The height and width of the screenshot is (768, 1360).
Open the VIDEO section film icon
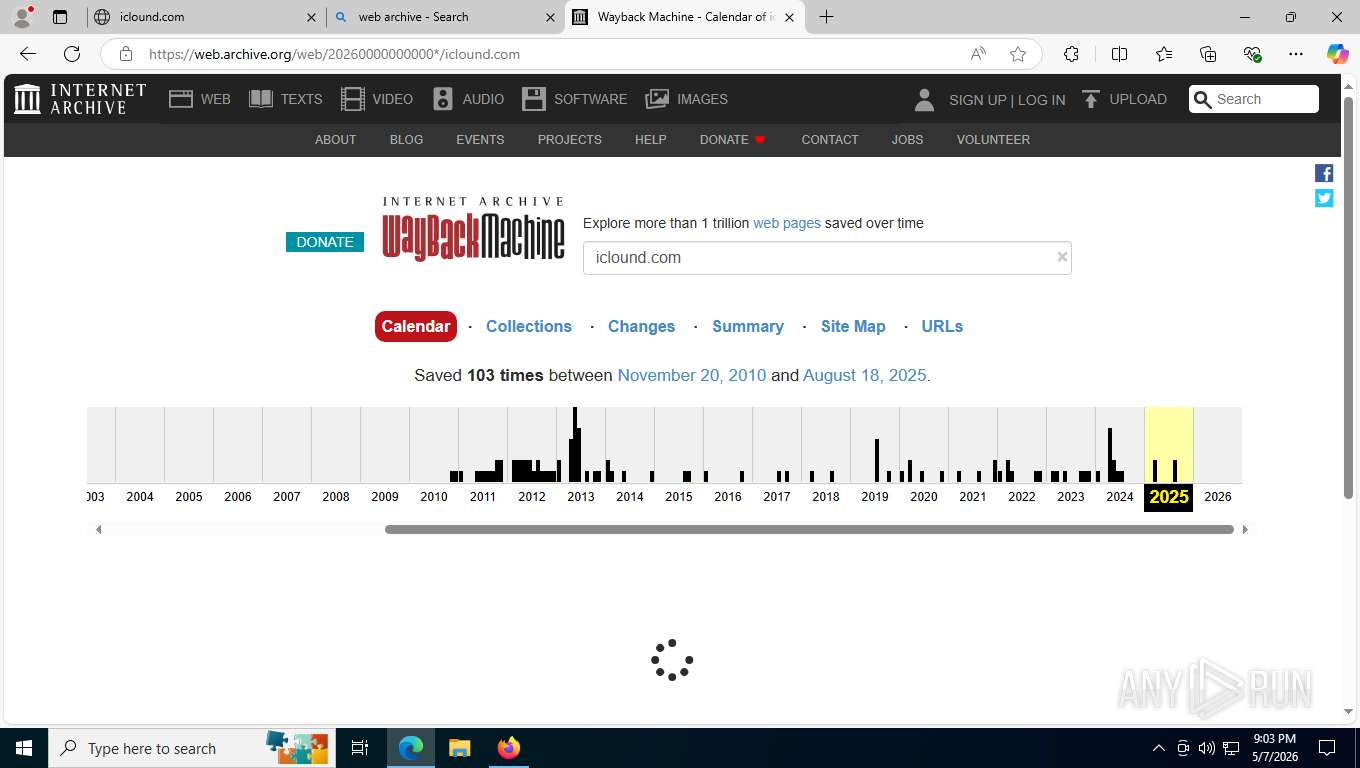353,99
